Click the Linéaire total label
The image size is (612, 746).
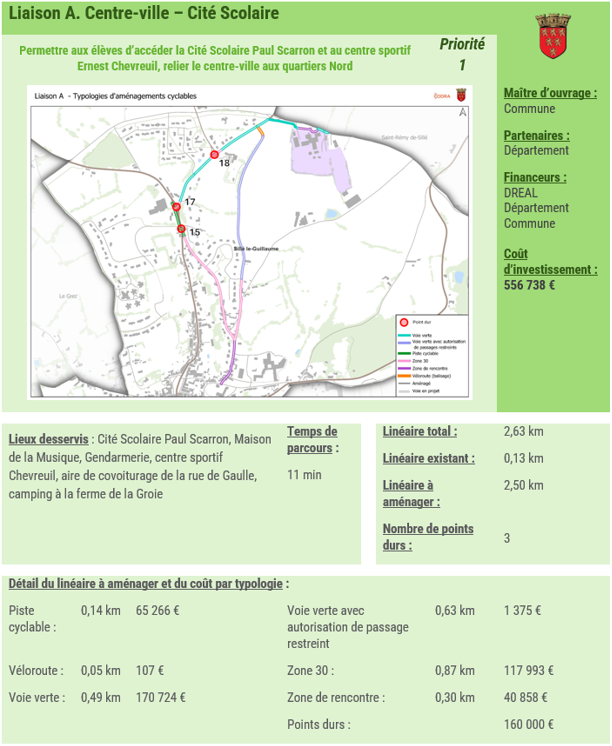420,432
